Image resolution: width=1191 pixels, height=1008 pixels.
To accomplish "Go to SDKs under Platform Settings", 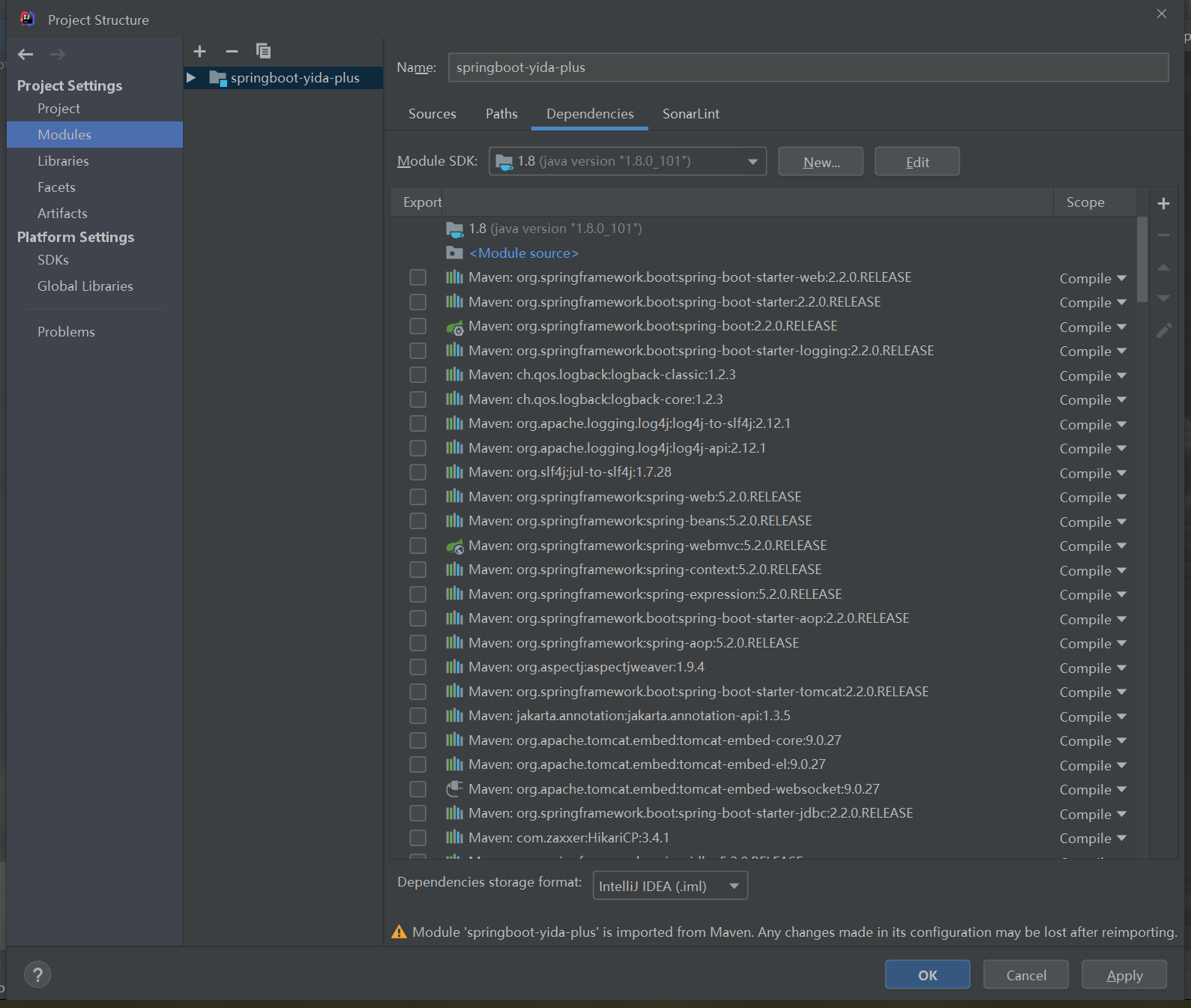I will [x=94, y=260].
